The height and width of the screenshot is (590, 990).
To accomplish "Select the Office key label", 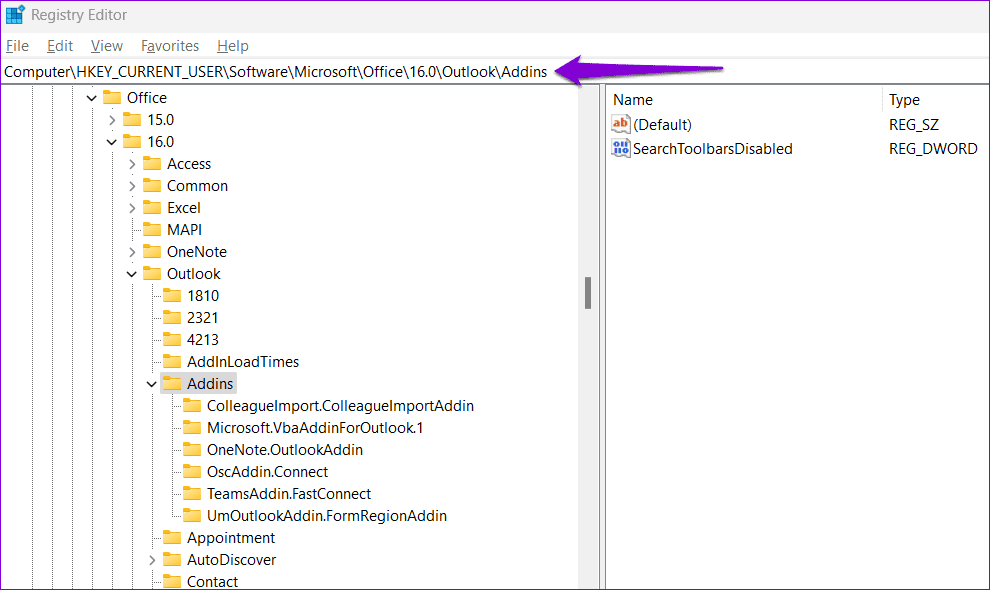I will (146, 98).
